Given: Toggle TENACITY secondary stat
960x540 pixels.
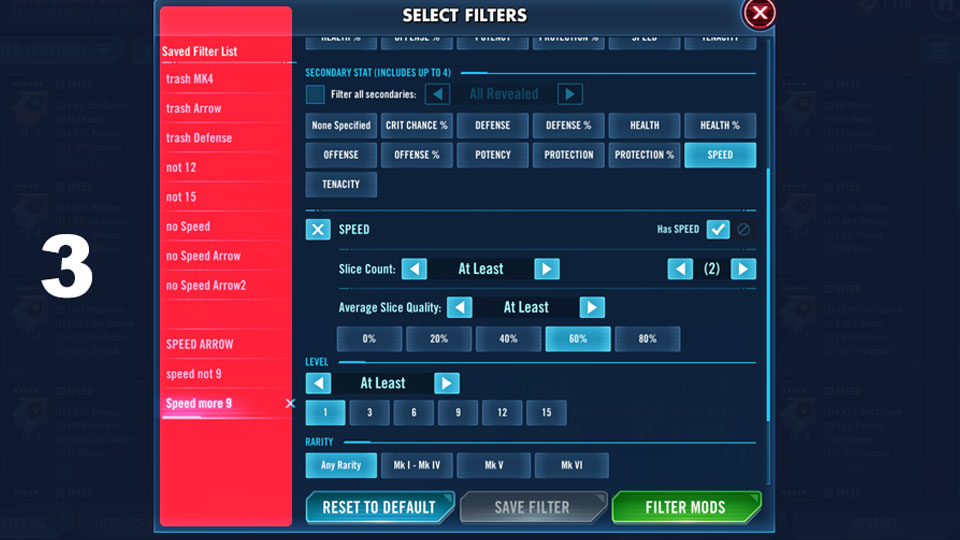Looking at the screenshot, I should pyautogui.click(x=341, y=184).
